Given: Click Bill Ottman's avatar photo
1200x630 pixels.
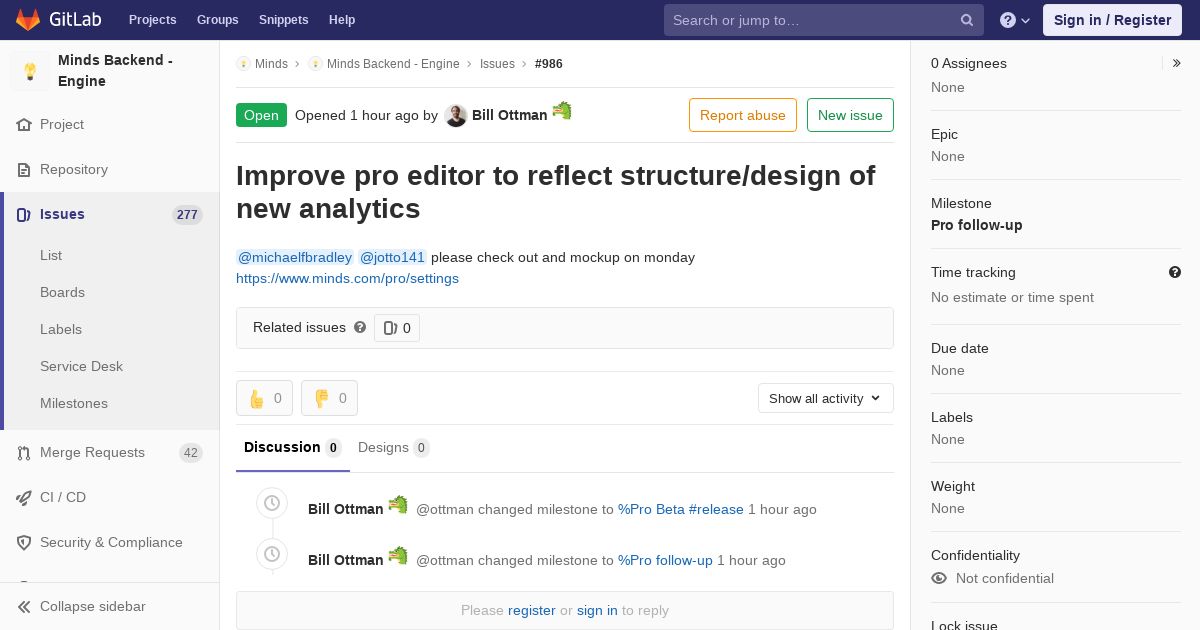Looking at the screenshot, I should [456, 116].
